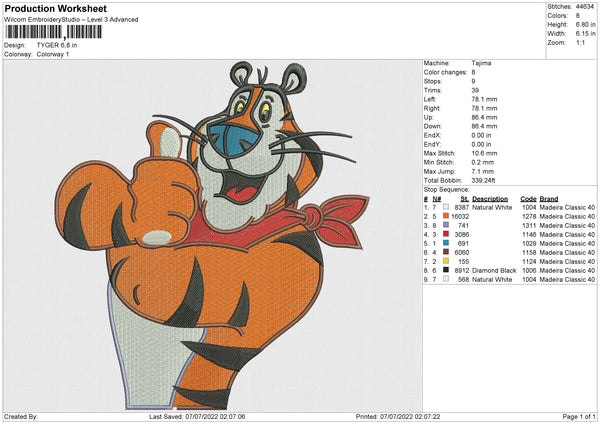Click stitch count 8387 in row 1

click(x=461, y=207)
